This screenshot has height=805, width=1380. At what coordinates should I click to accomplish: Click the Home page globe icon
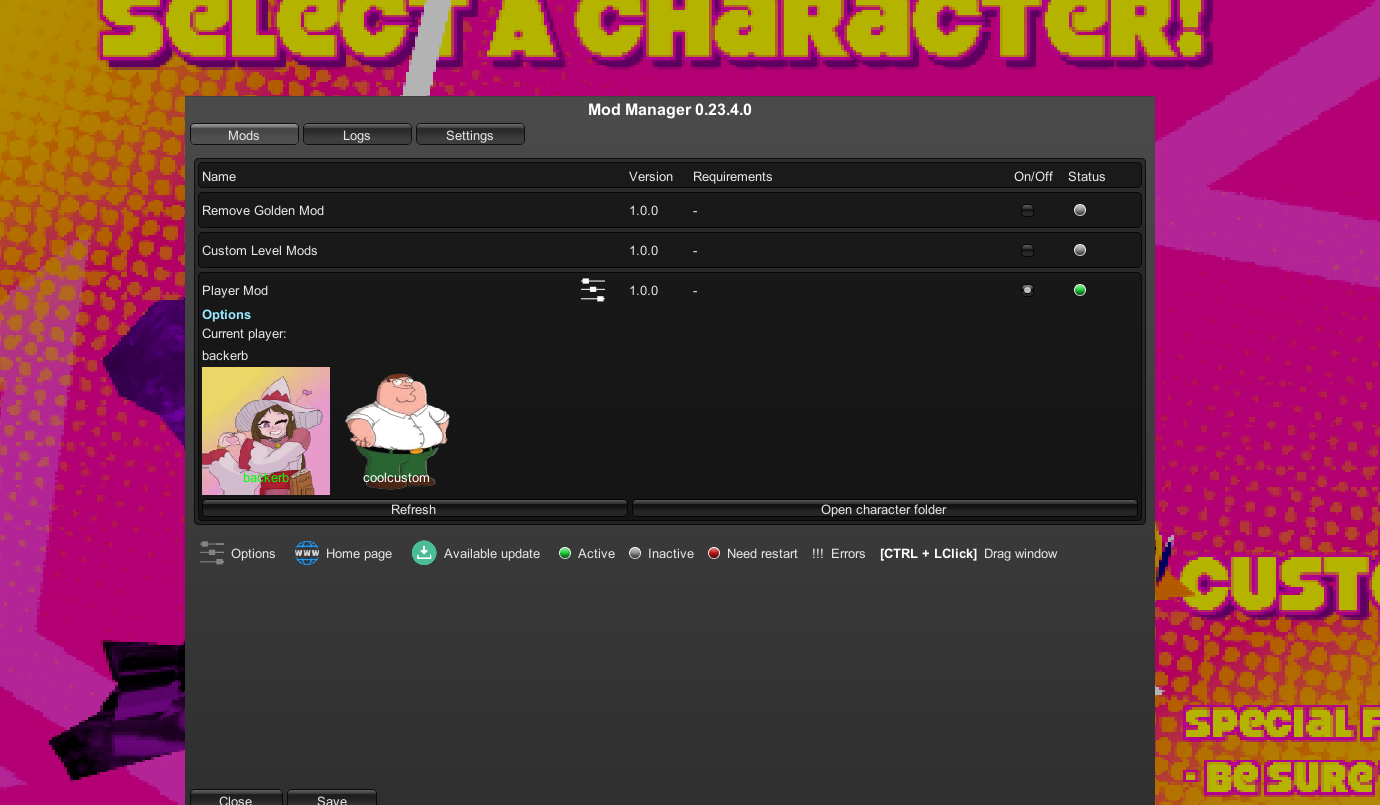pyautogui.click(x=307, y=553)
